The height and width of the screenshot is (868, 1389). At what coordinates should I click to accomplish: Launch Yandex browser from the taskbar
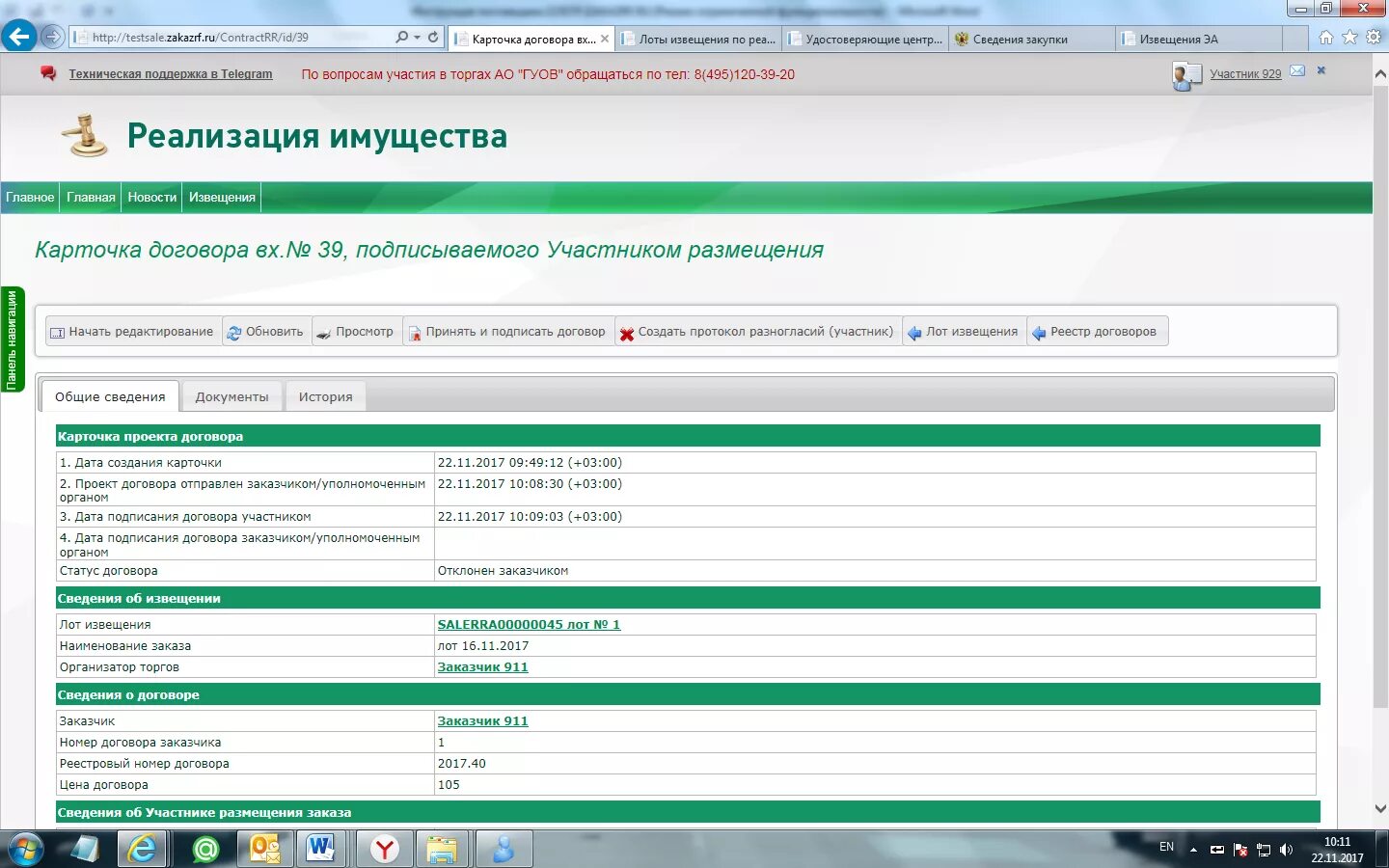(384, 849)
